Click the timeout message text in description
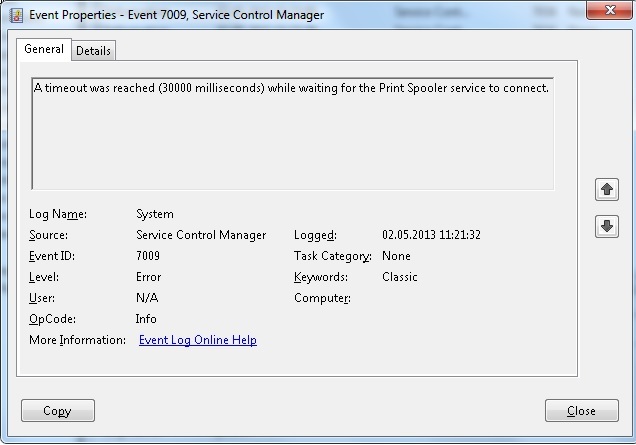The height and width of the screenshot is (445, 636). coord(291,88)
